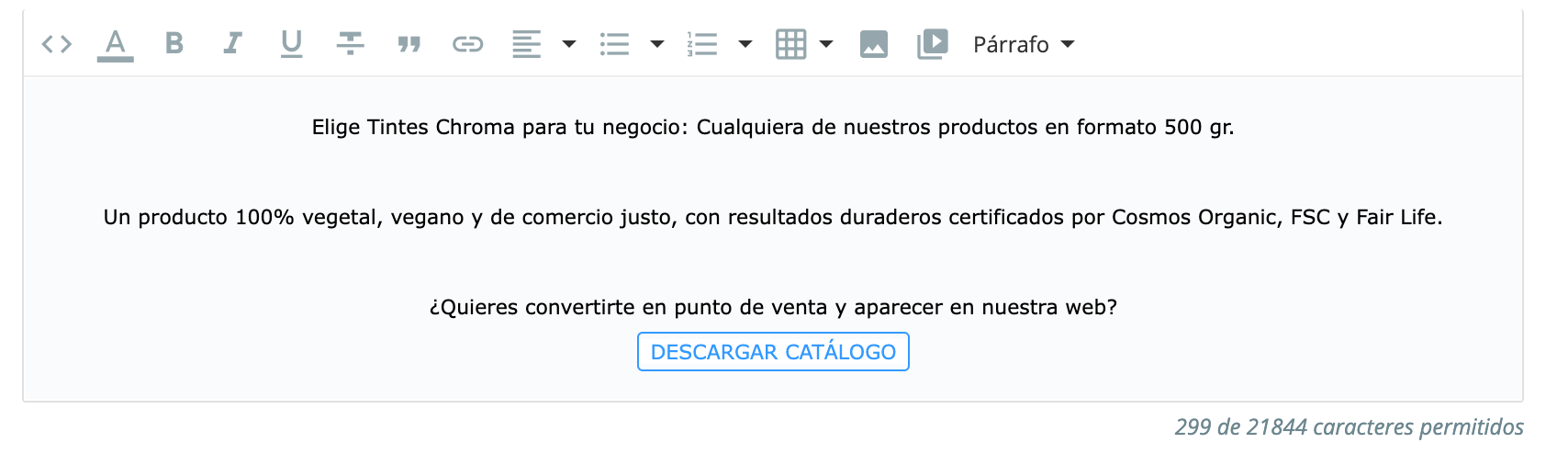Image resolution: width=1568 pixels, height=454 pixels.
Task: Insert an image
Action: pyautogui.click(x=873, y=44)
